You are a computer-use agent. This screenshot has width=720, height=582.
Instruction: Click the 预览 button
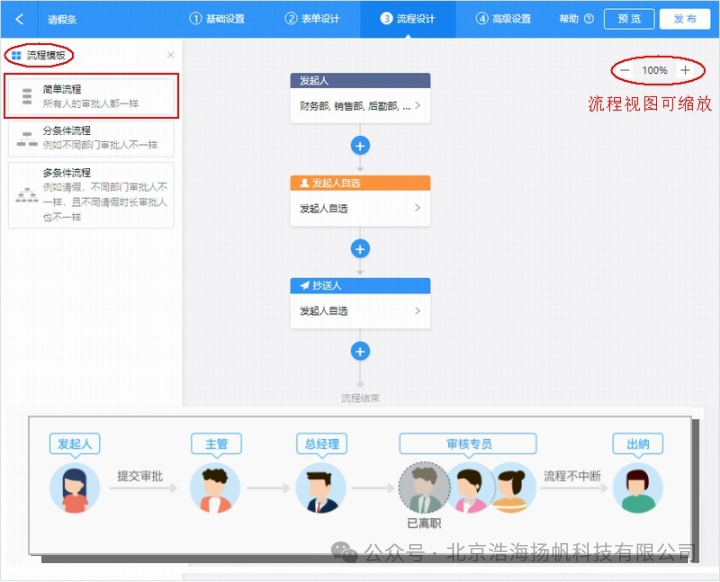point(629,19)
